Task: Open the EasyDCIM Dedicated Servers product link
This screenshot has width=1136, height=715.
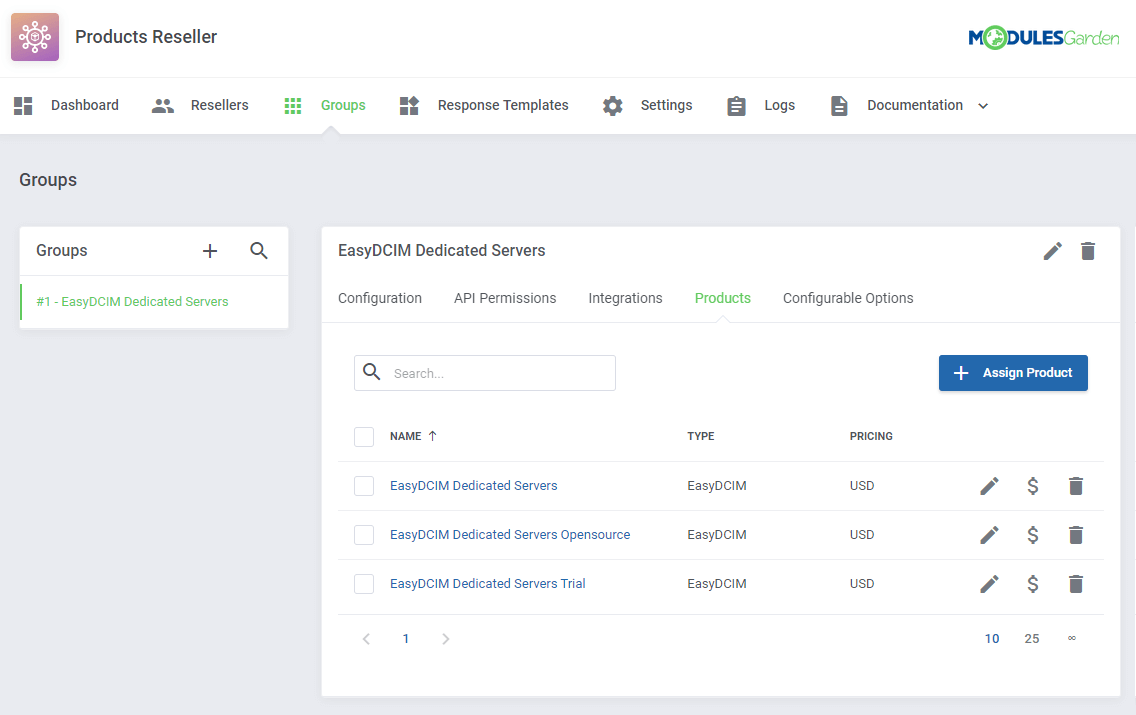Action: 474,486
